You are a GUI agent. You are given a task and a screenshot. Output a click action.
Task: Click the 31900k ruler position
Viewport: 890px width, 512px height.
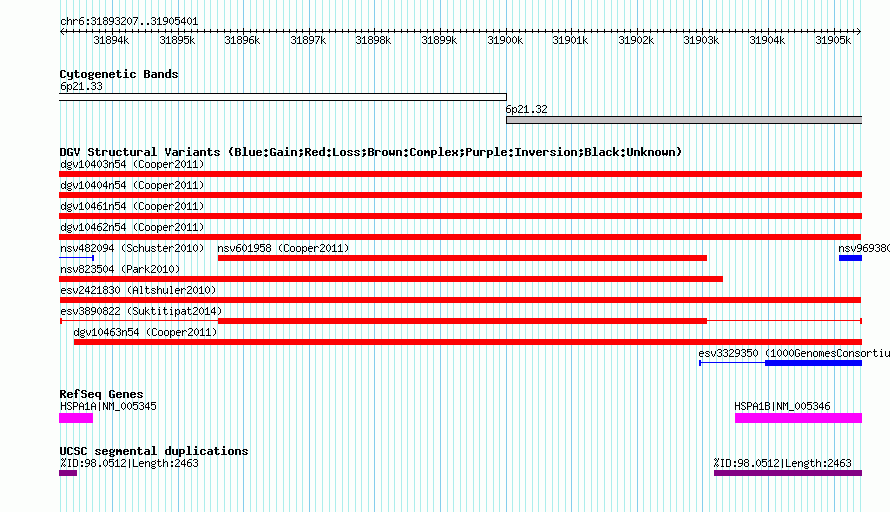click(505, 40)
